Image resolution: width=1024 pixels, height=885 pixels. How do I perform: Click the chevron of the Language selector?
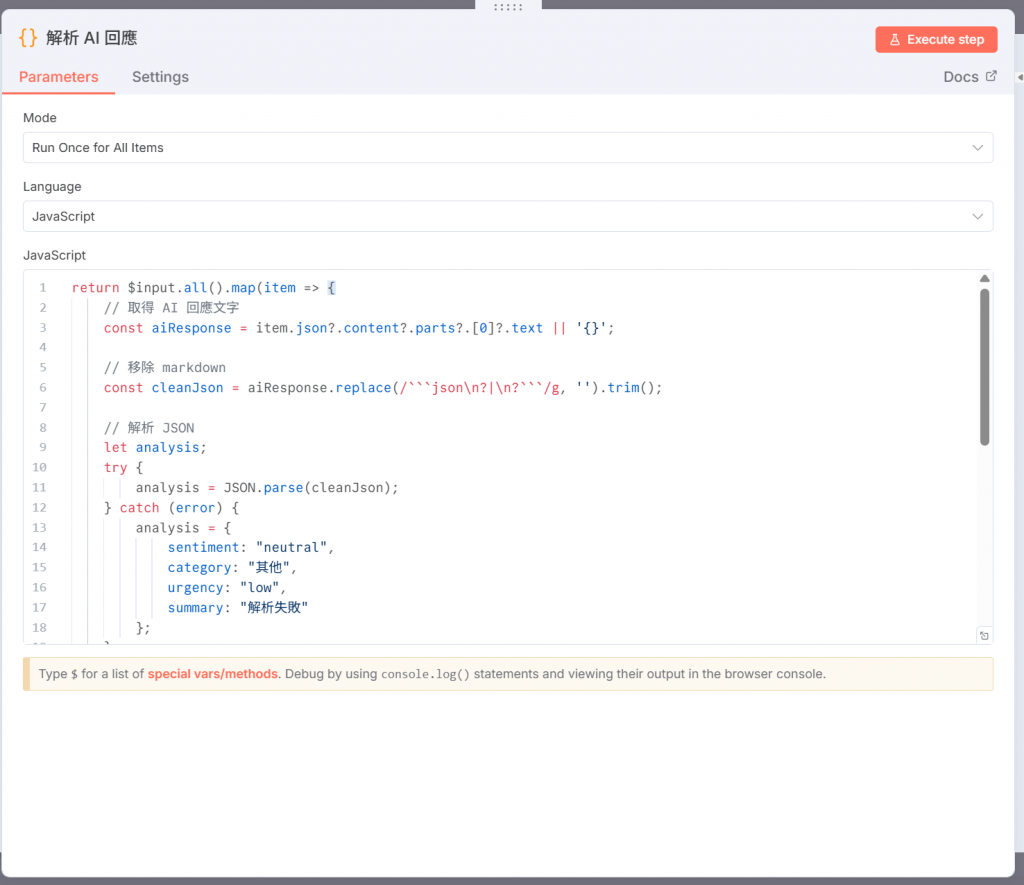(x=977, y=216)
